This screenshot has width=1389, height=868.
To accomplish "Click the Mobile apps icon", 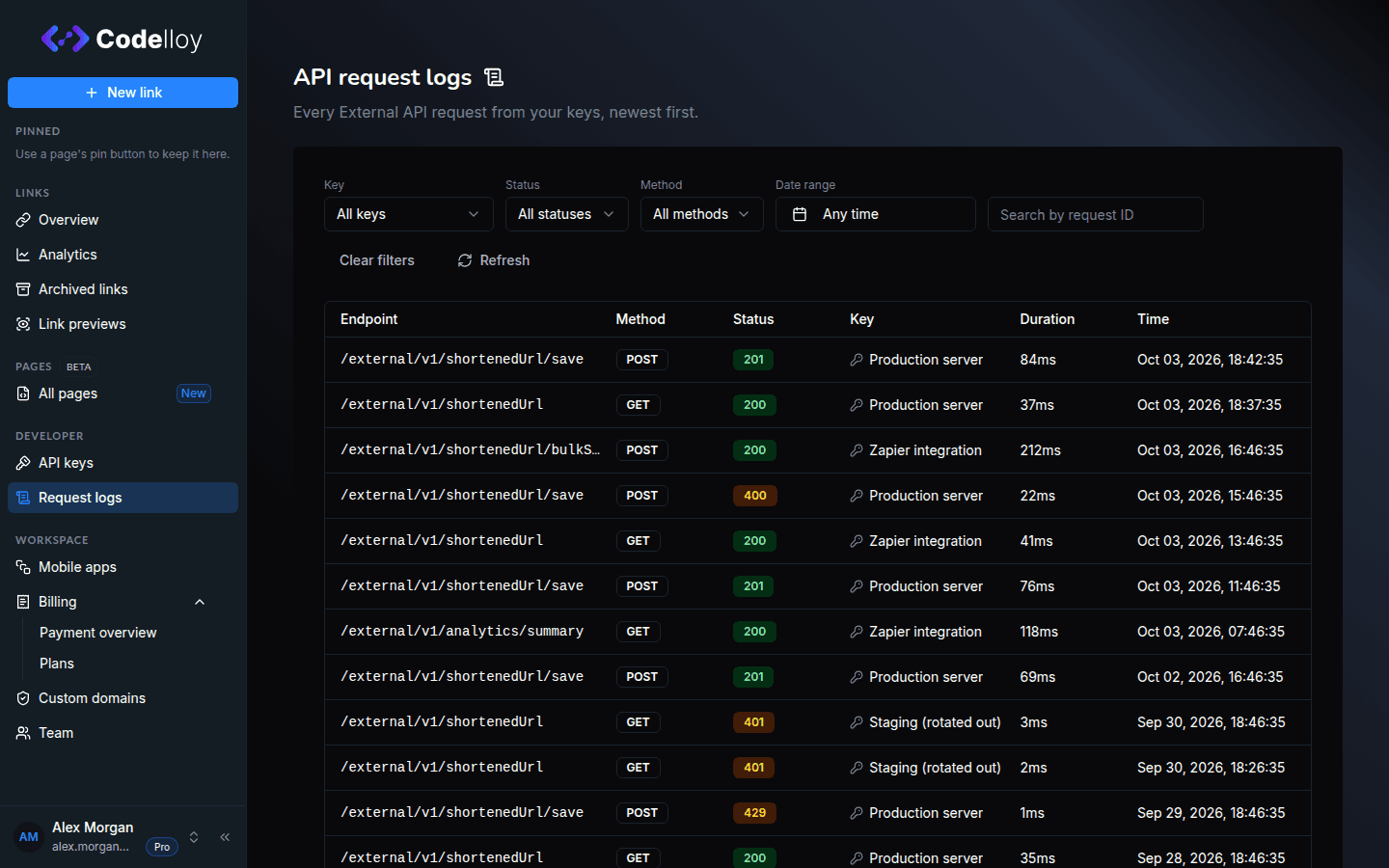I will [x=23, y=567].
